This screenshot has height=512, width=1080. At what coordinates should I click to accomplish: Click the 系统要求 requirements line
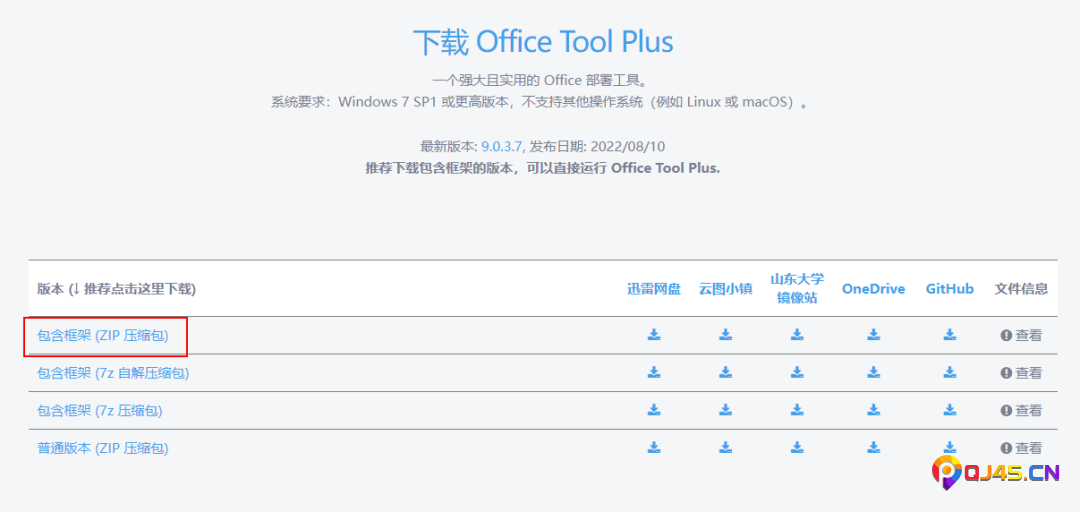click(539, 103)
